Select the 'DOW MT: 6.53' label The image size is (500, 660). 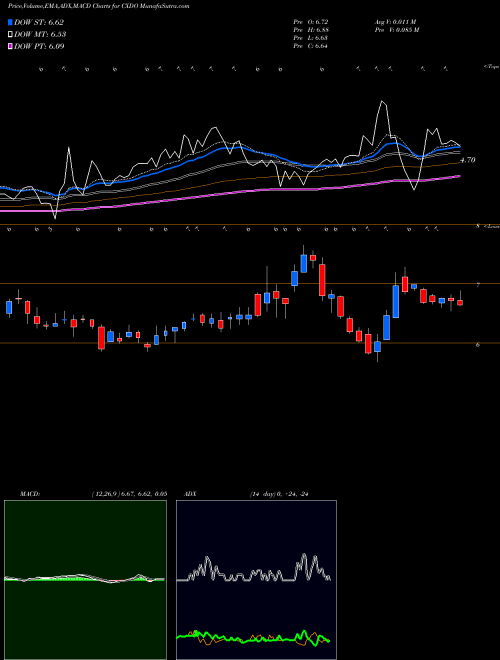tap(40, 34)
